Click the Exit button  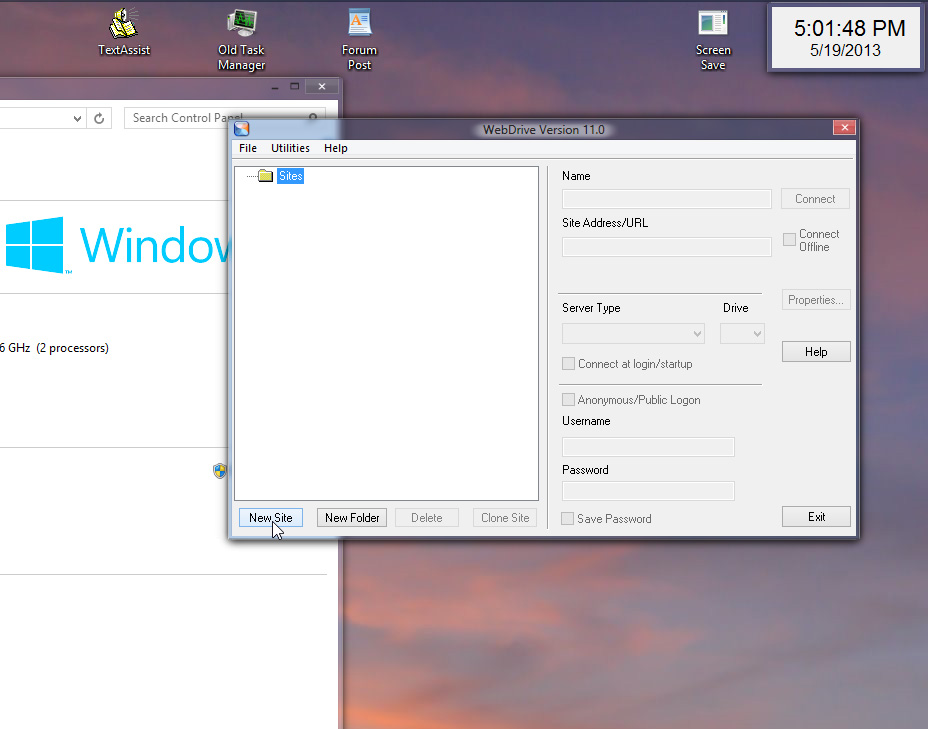tap(816, 517)
